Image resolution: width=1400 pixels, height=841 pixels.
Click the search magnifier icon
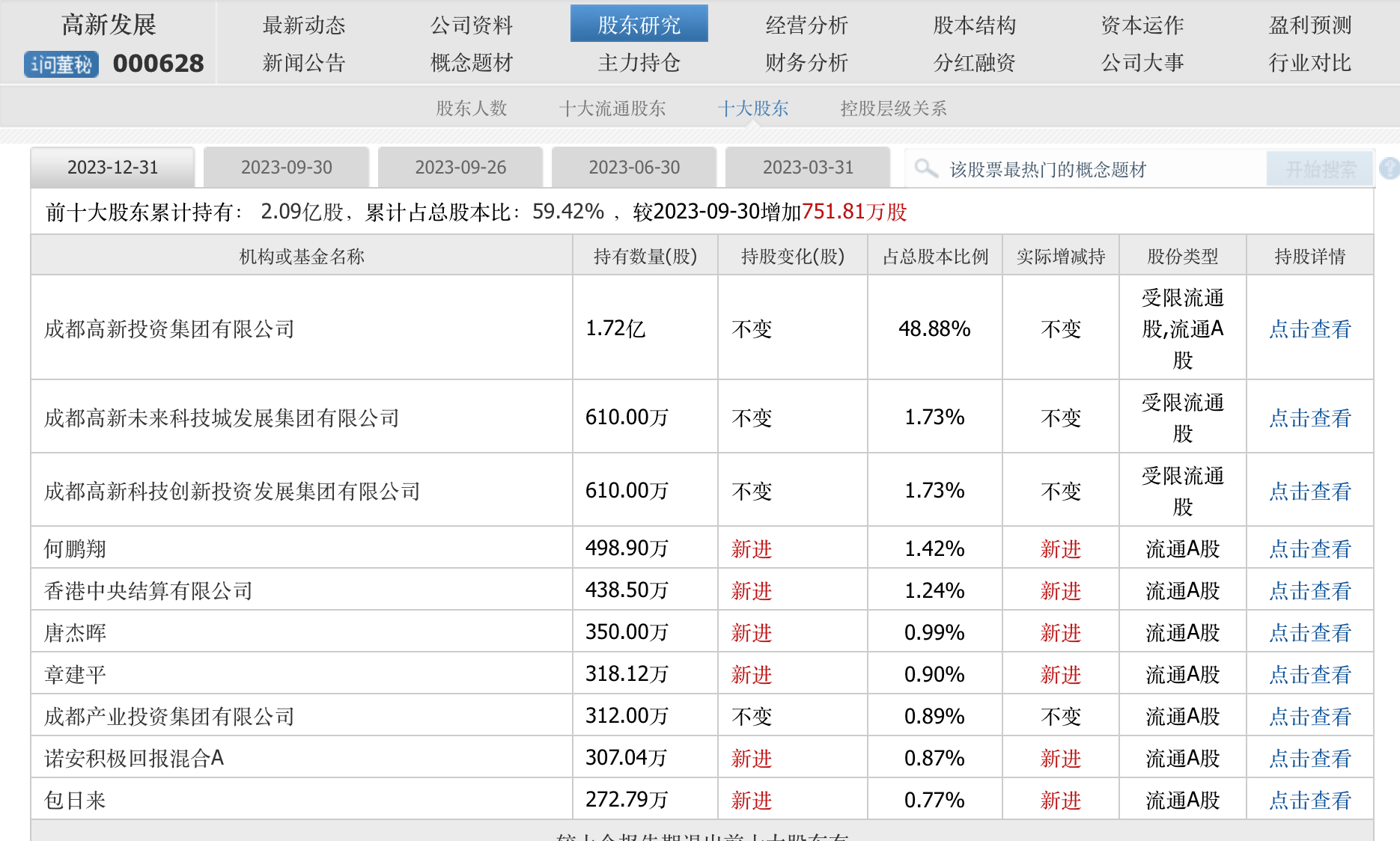(x=926, y=168)
